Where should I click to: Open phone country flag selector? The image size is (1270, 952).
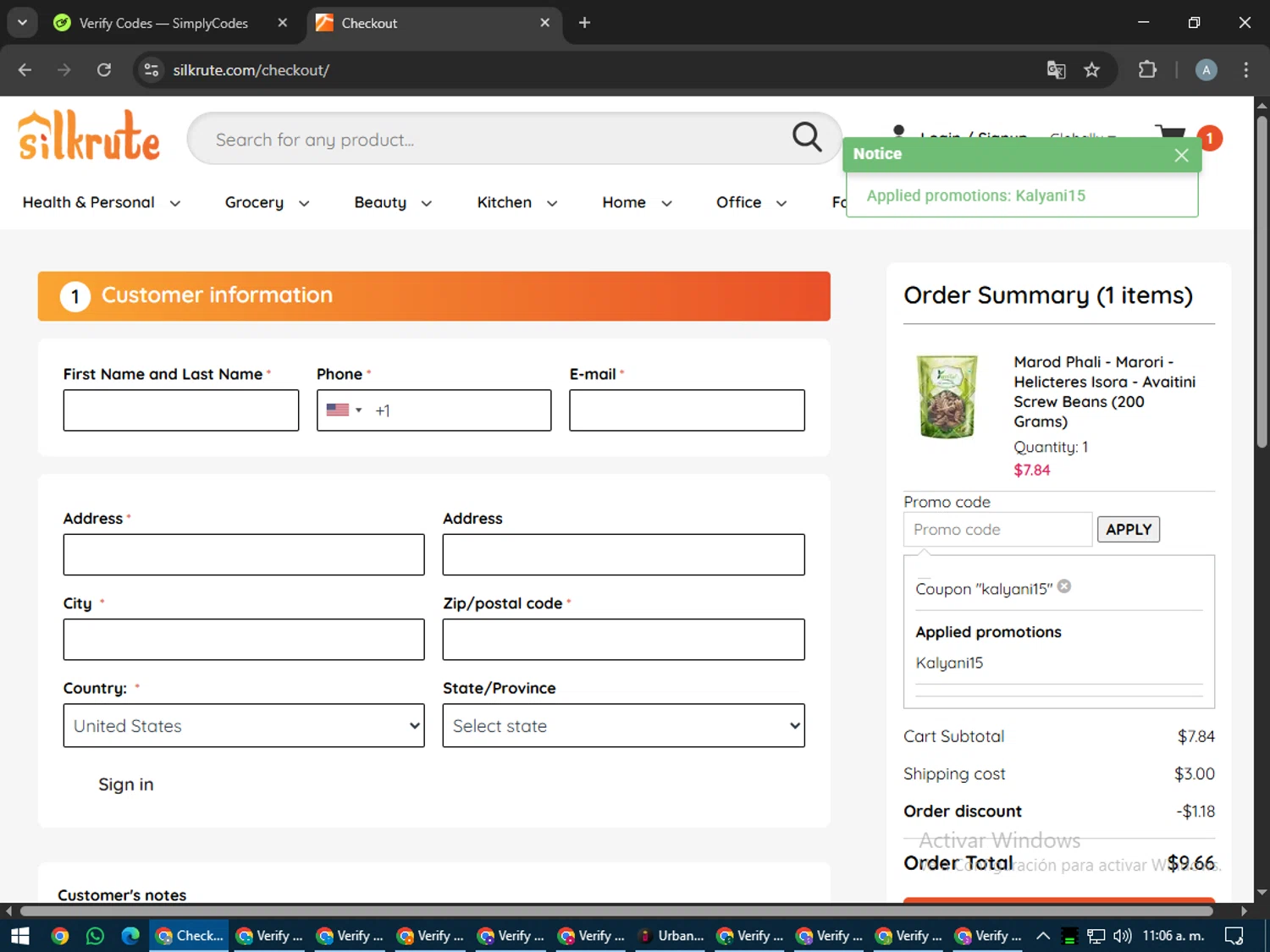[344, 410]
